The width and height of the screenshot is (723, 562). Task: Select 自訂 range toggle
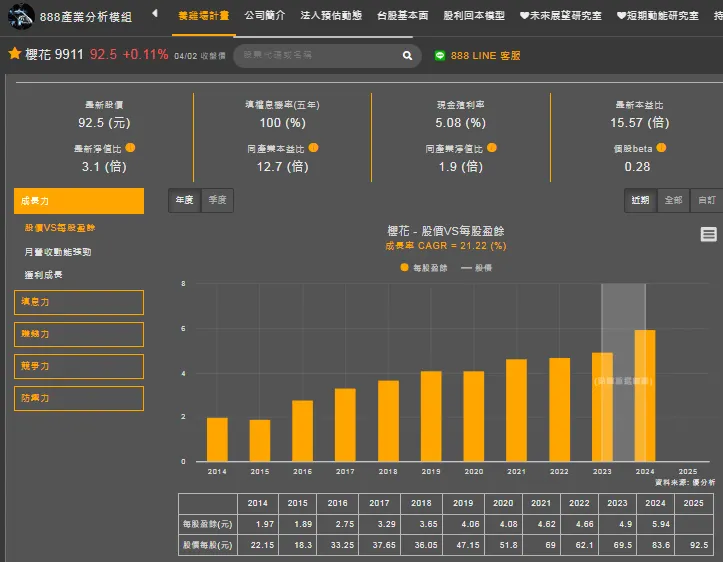706,200
